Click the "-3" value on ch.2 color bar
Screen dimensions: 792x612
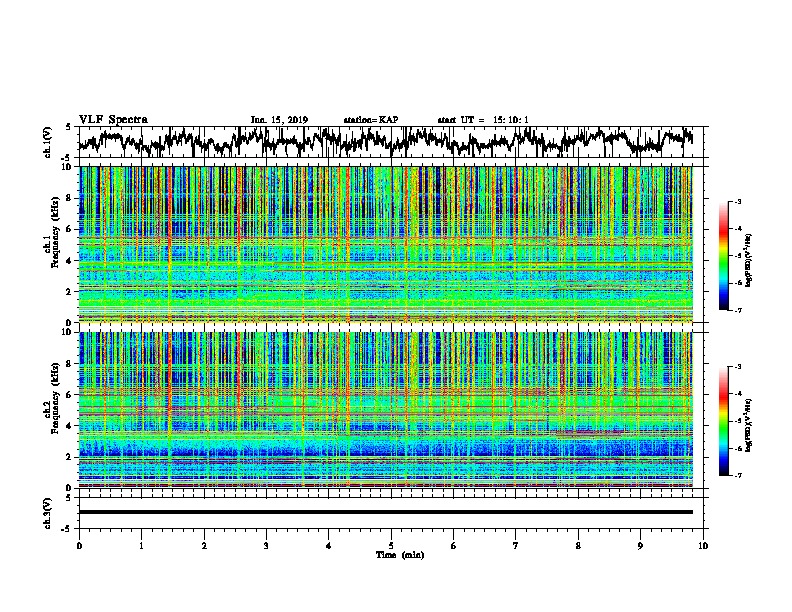pos(737,367)
